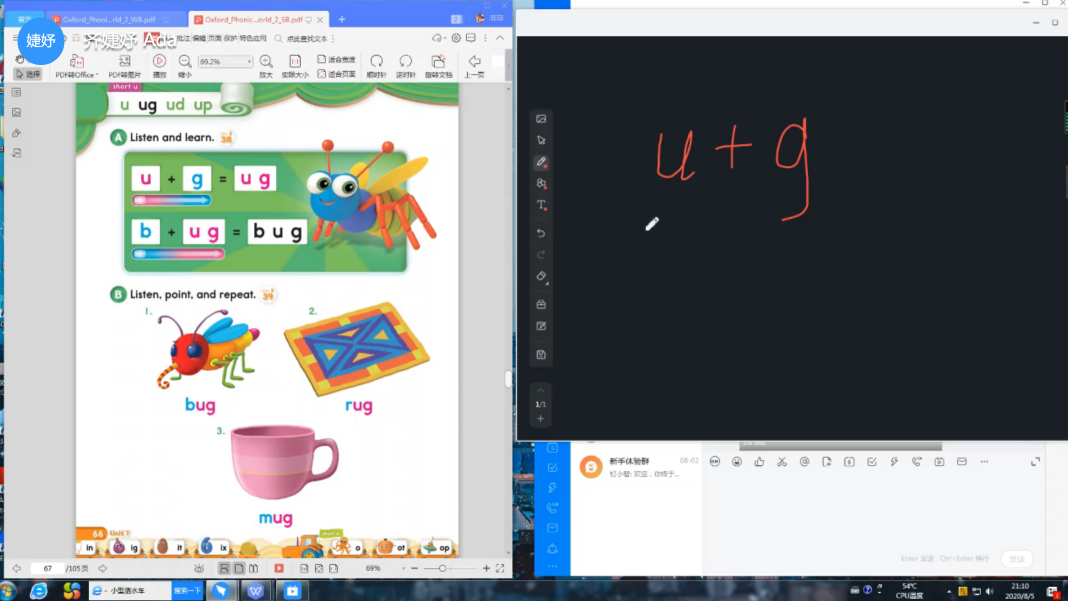The image size is (1068, 601).
Task: Toggle fit width option in PDF toolbar
Action: pyautogui.click(x=336, y=60)
